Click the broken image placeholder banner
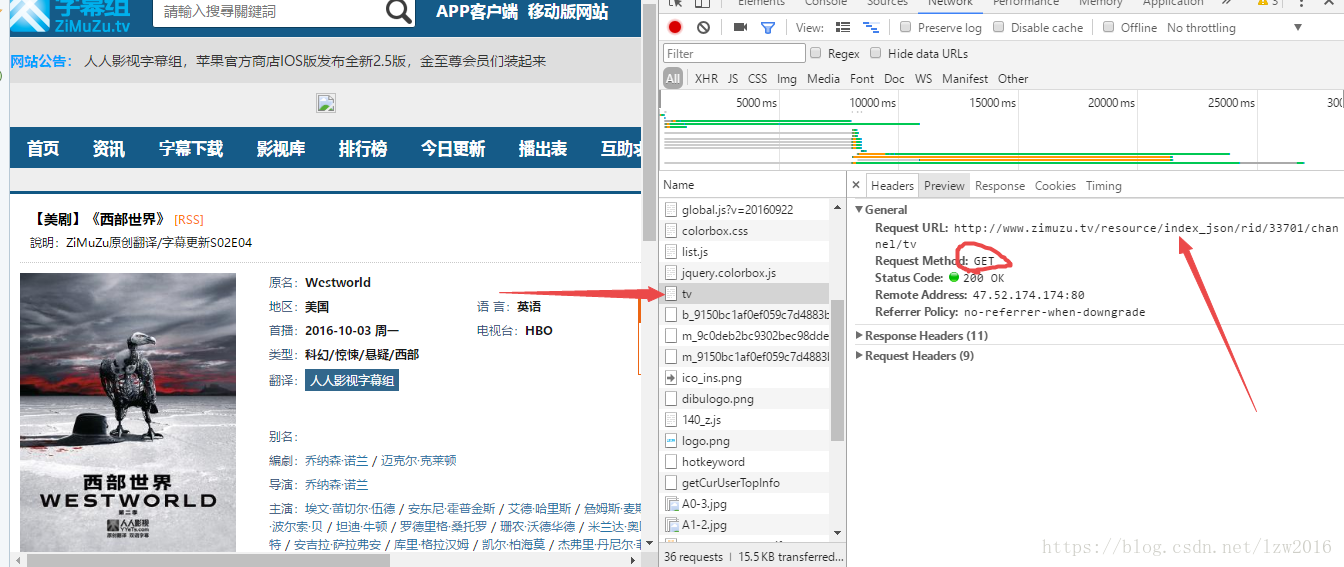 (326, 103)
